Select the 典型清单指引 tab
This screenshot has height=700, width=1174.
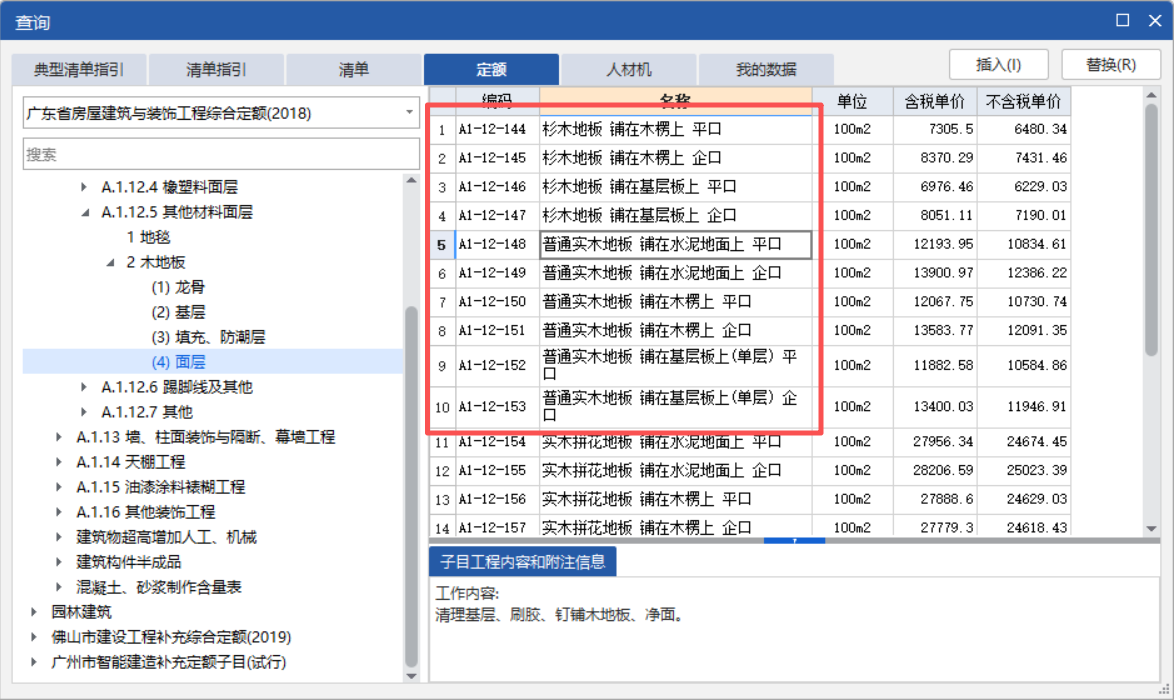pyautogui.click(x=75, y=69)
